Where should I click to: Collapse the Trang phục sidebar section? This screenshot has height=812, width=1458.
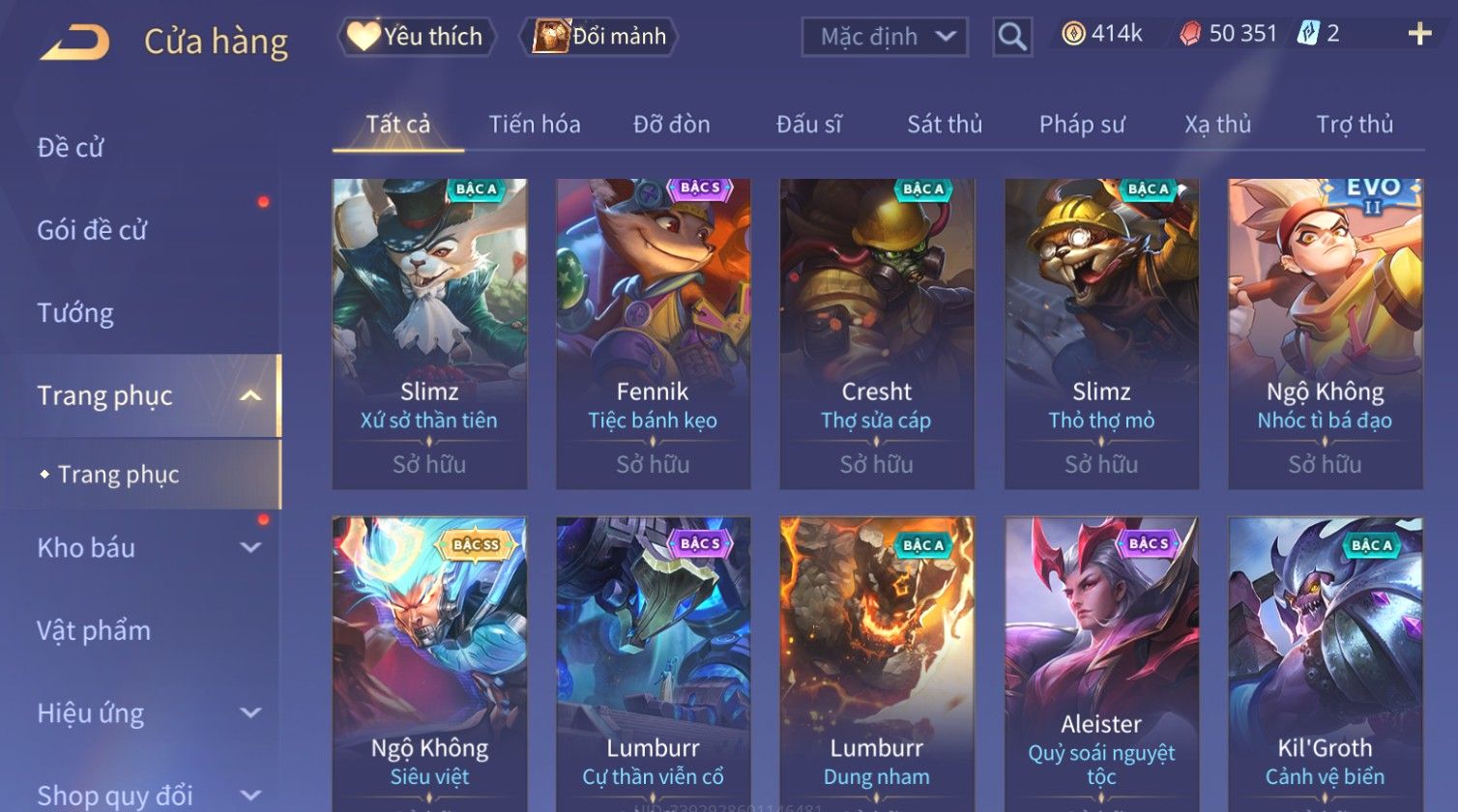click(250, 395)
